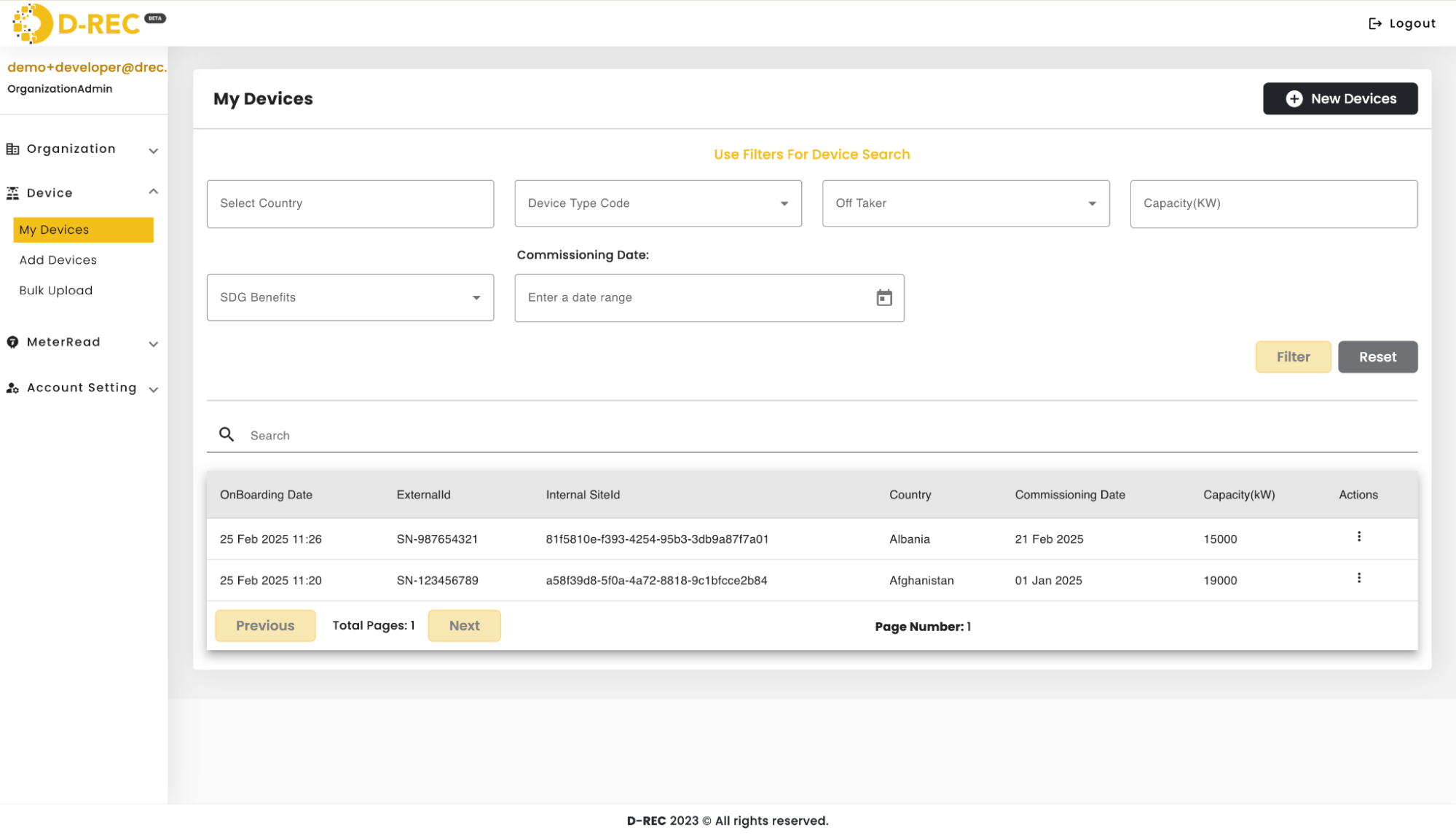Image resolution: width=1456 pixels, height=838 pixels.
Task: Click onboarding date 25 Feb 2025 11:26
Action: pos(270,539)
